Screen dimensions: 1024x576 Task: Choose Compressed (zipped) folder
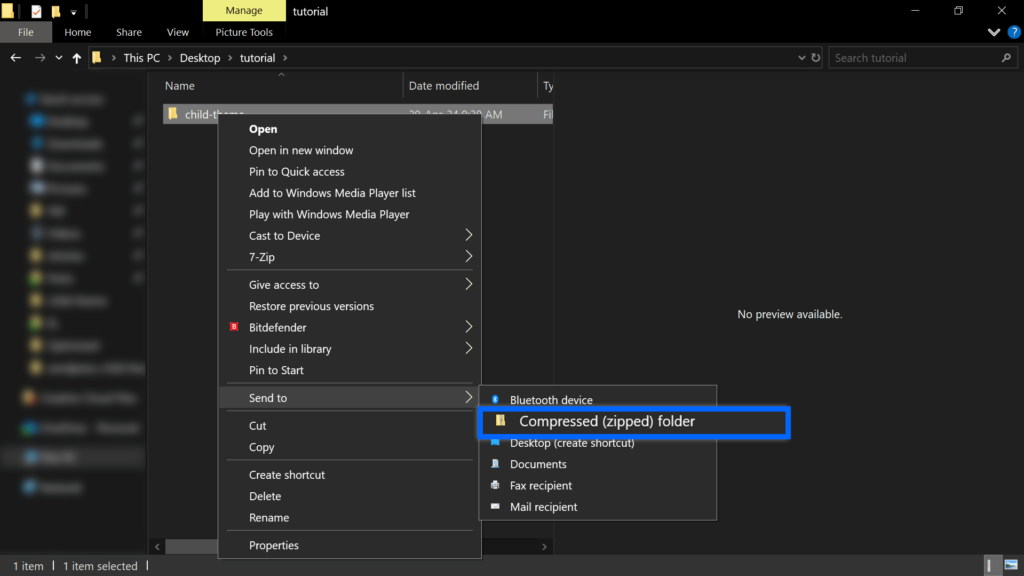634,422
